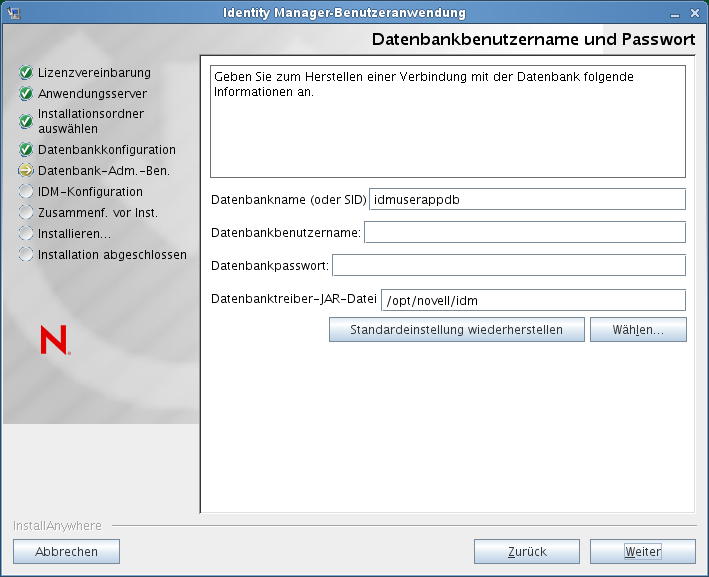Image resolution: width=709 pixels, height=577 pixels.
Task: Click the Datenbankpasswort: label
Action: coord(270,266)
